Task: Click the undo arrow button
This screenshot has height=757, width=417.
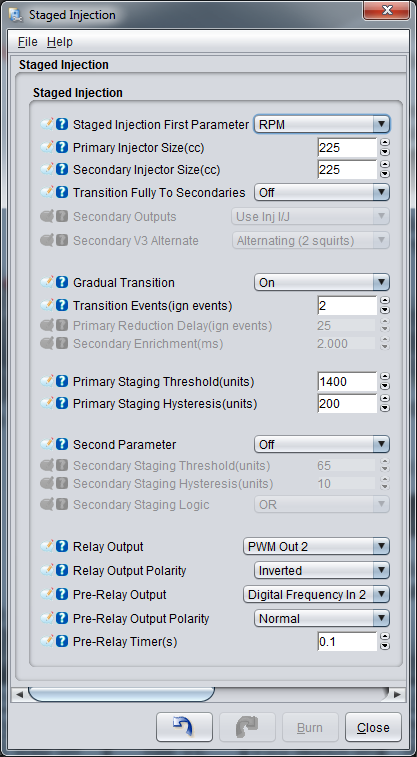Action: 184,727
